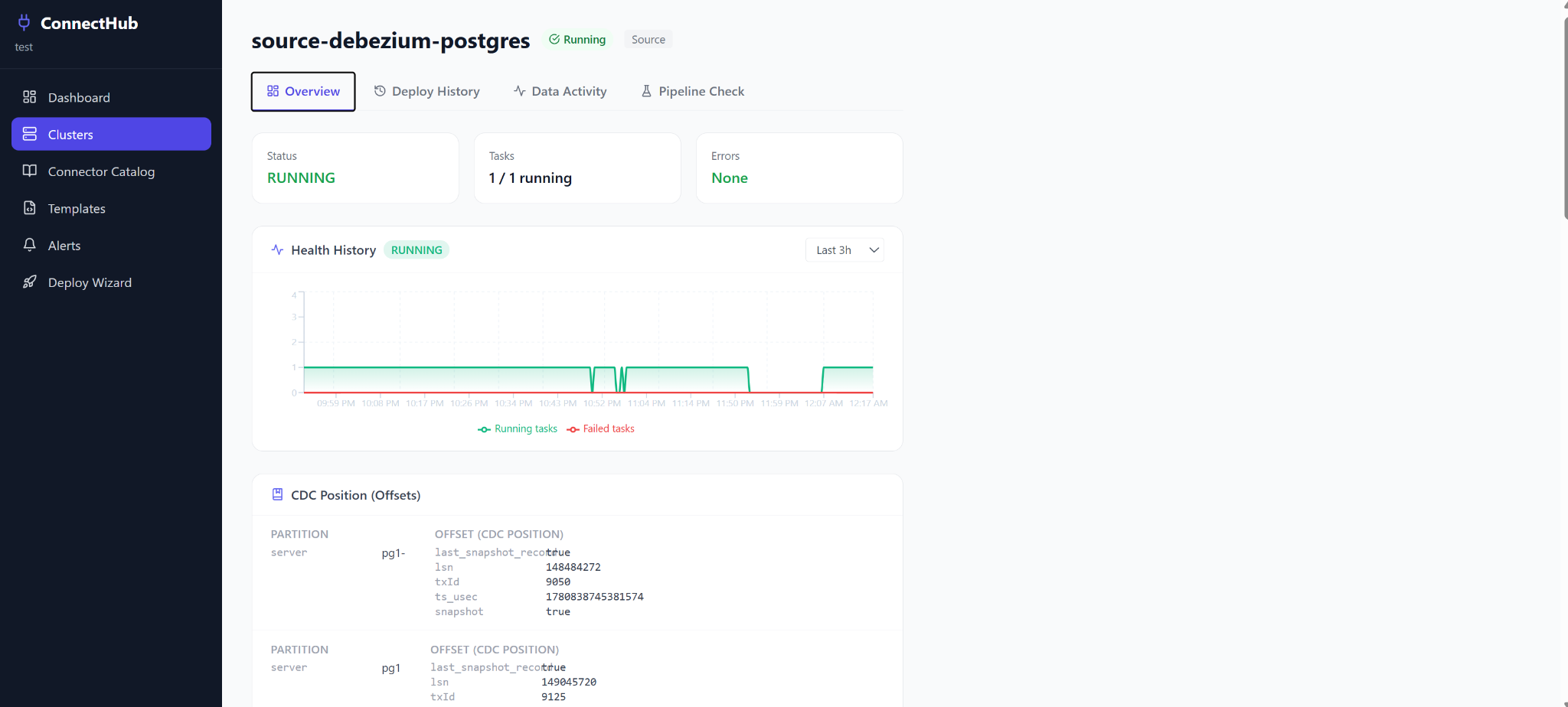Click the Running tasks legend marker
This screenshot has height=707, width=1568.
pyautogui.click(x=484, y=429)
